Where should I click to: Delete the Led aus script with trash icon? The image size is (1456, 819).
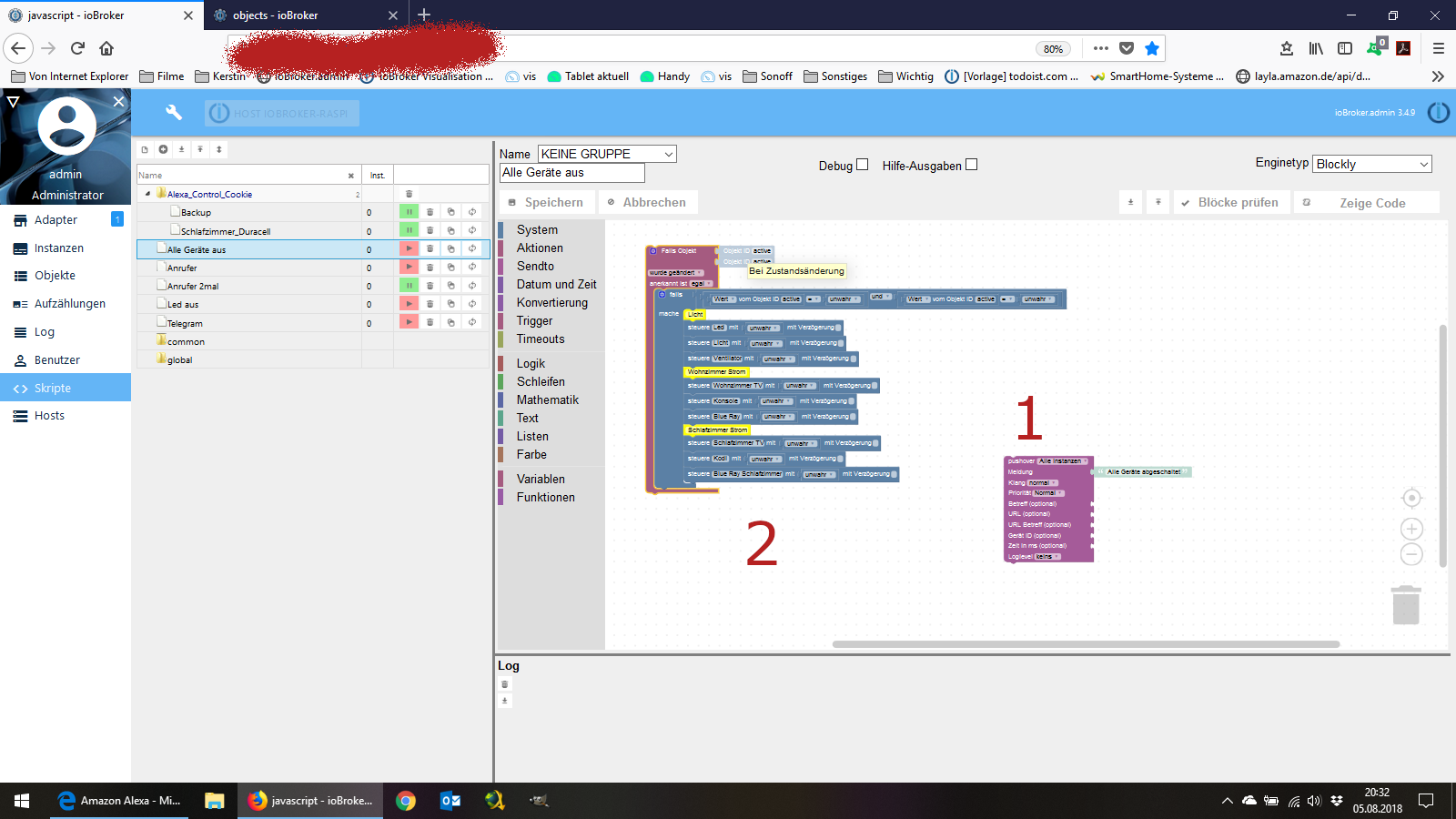click(x=430, y=304)
